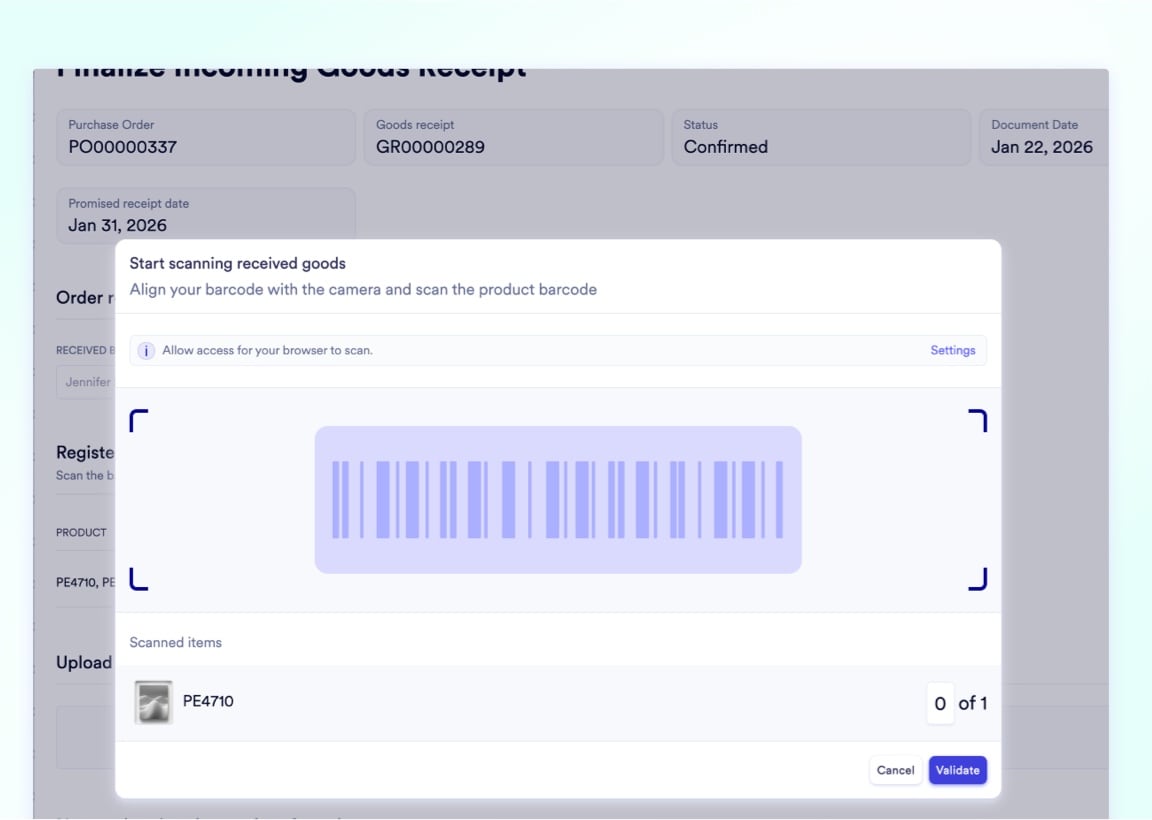Click the PE4710 product row behind the dialog
Screen dimensions: 1152x820
85,582
